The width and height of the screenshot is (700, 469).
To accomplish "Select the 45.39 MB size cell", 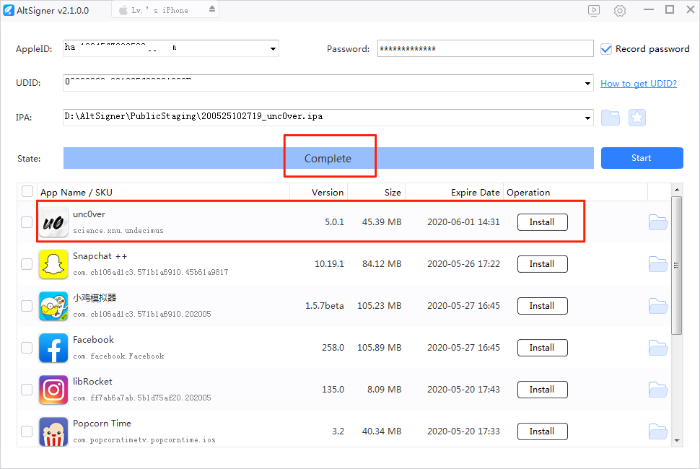I will 382,222.
